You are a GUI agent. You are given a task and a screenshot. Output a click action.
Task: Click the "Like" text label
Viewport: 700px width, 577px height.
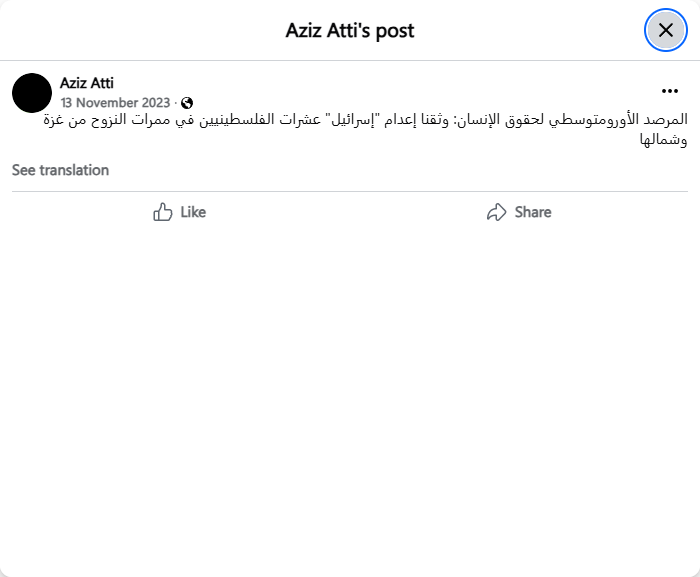coord(193,212)
